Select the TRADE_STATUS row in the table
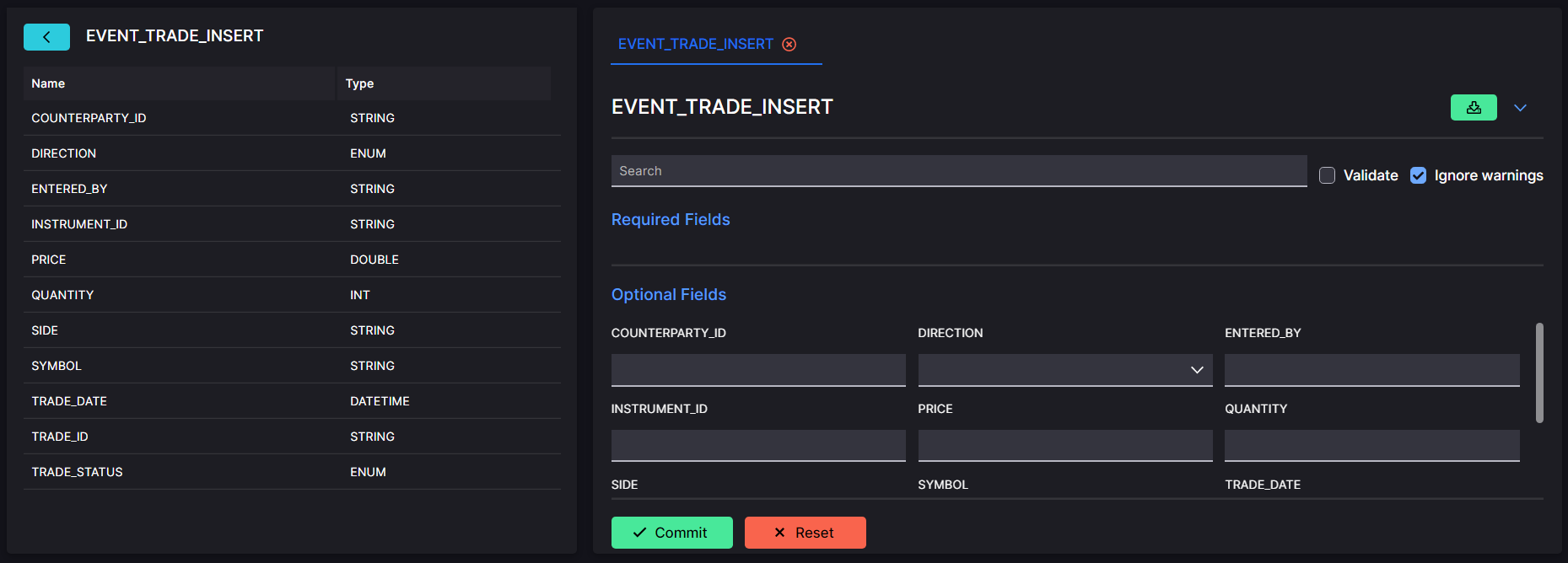The height and width of the screenshot is (563, 1568). click(292, 472)
